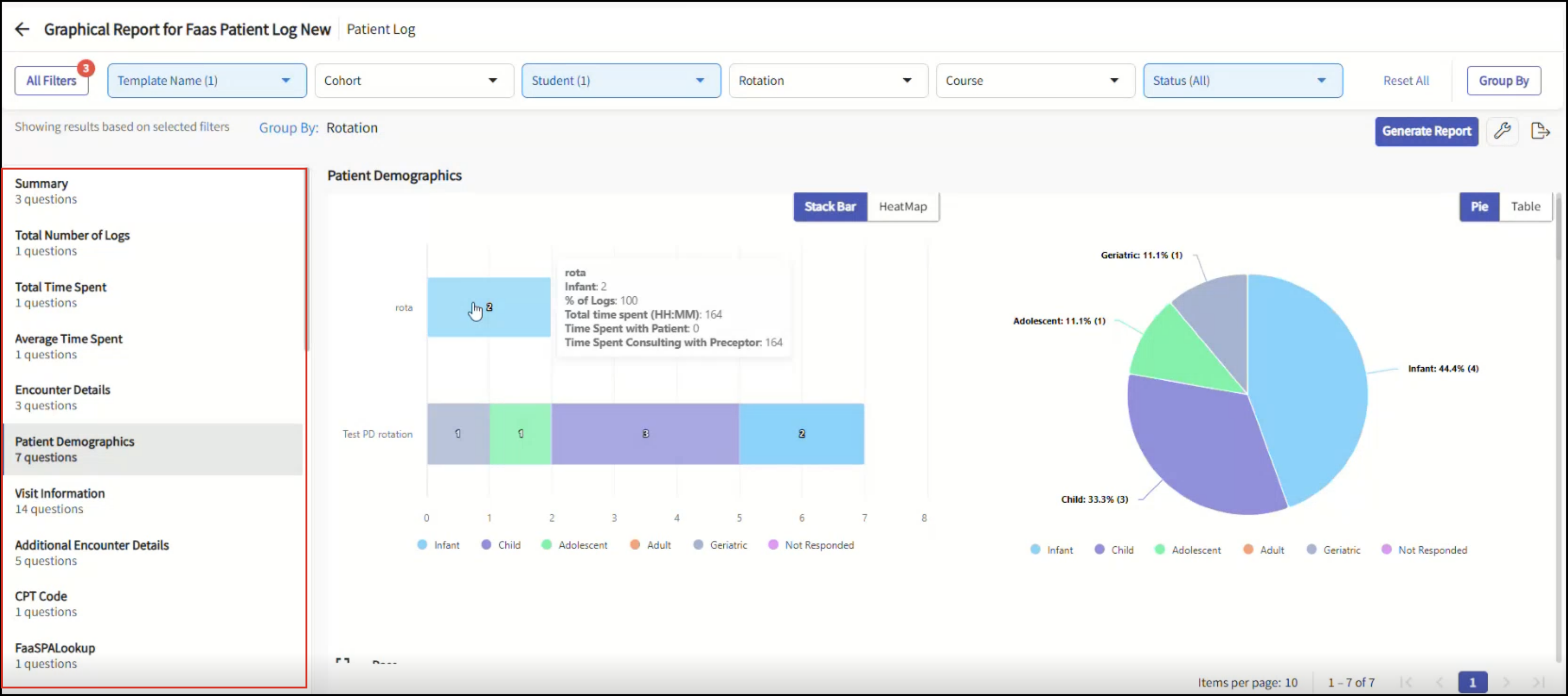Toggle the Geriatric legend under pie chart
1568x696 pixels.
point(1333,550)
